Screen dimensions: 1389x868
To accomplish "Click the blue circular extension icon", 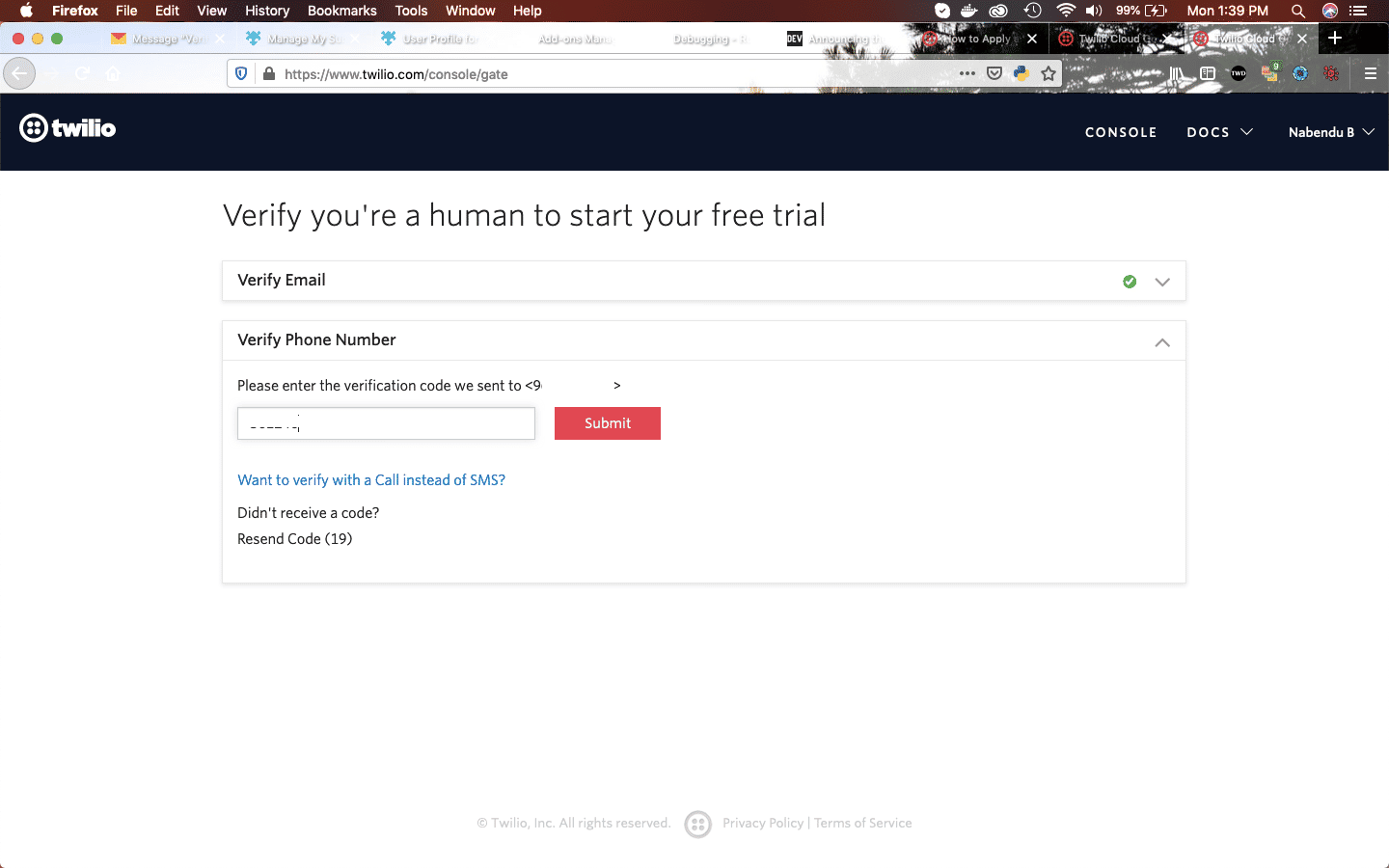I will click(1300, 73).
